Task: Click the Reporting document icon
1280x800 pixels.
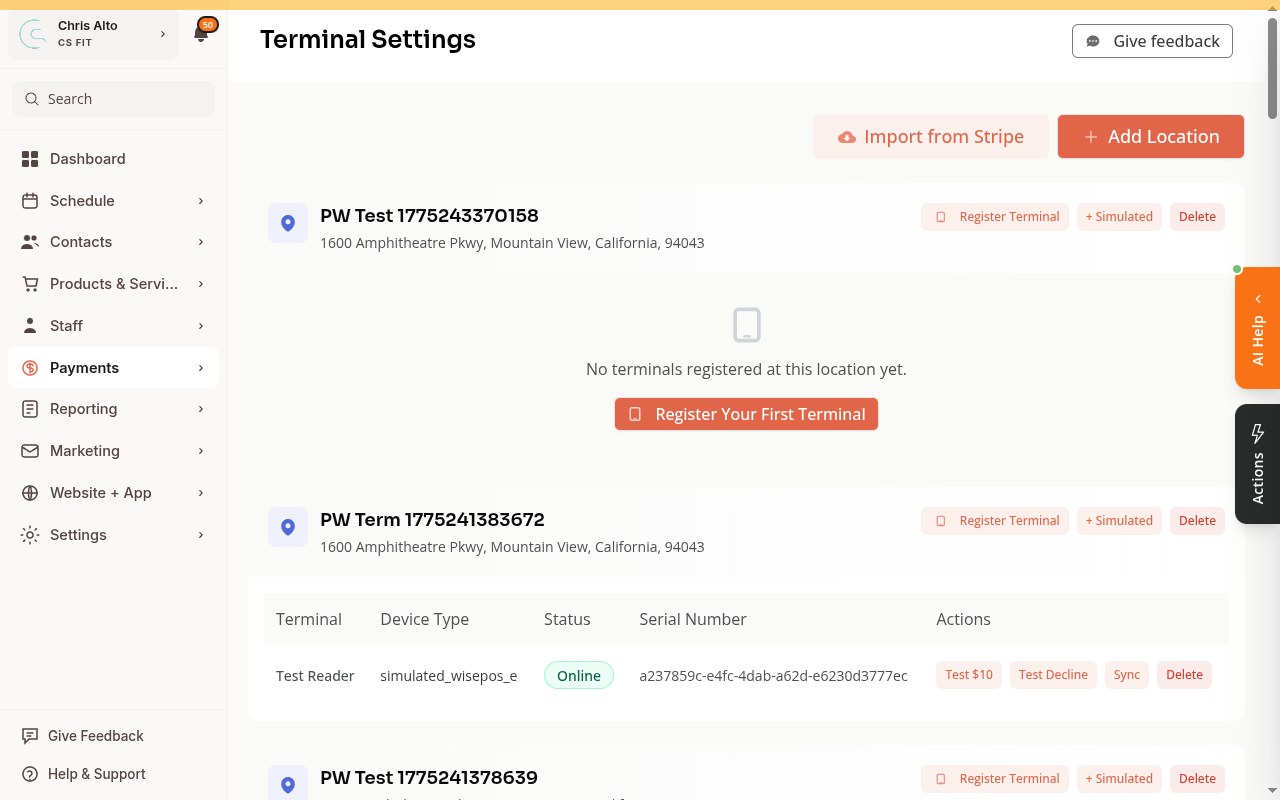Action: (x=30, y=409)
